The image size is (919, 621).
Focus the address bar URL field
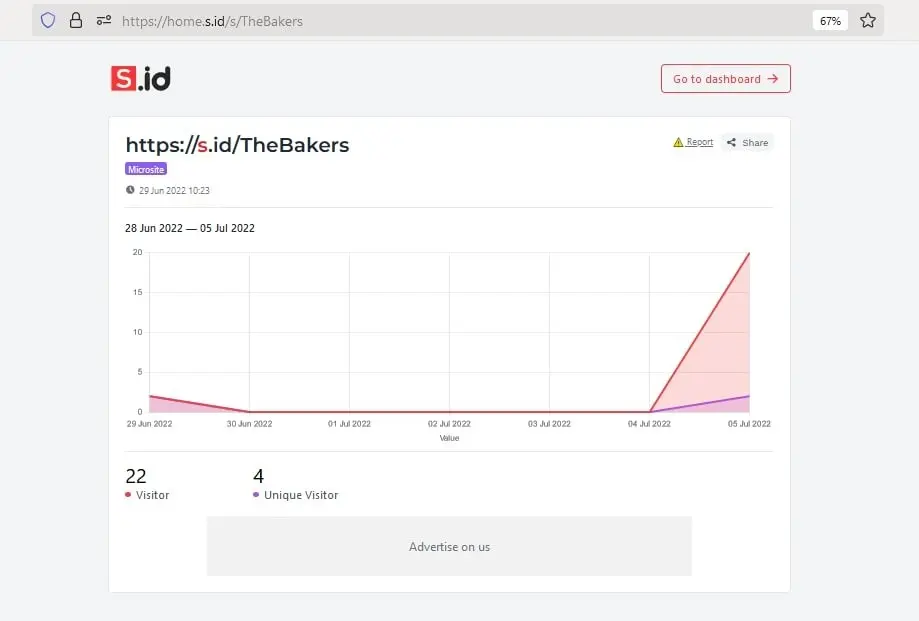450,20
